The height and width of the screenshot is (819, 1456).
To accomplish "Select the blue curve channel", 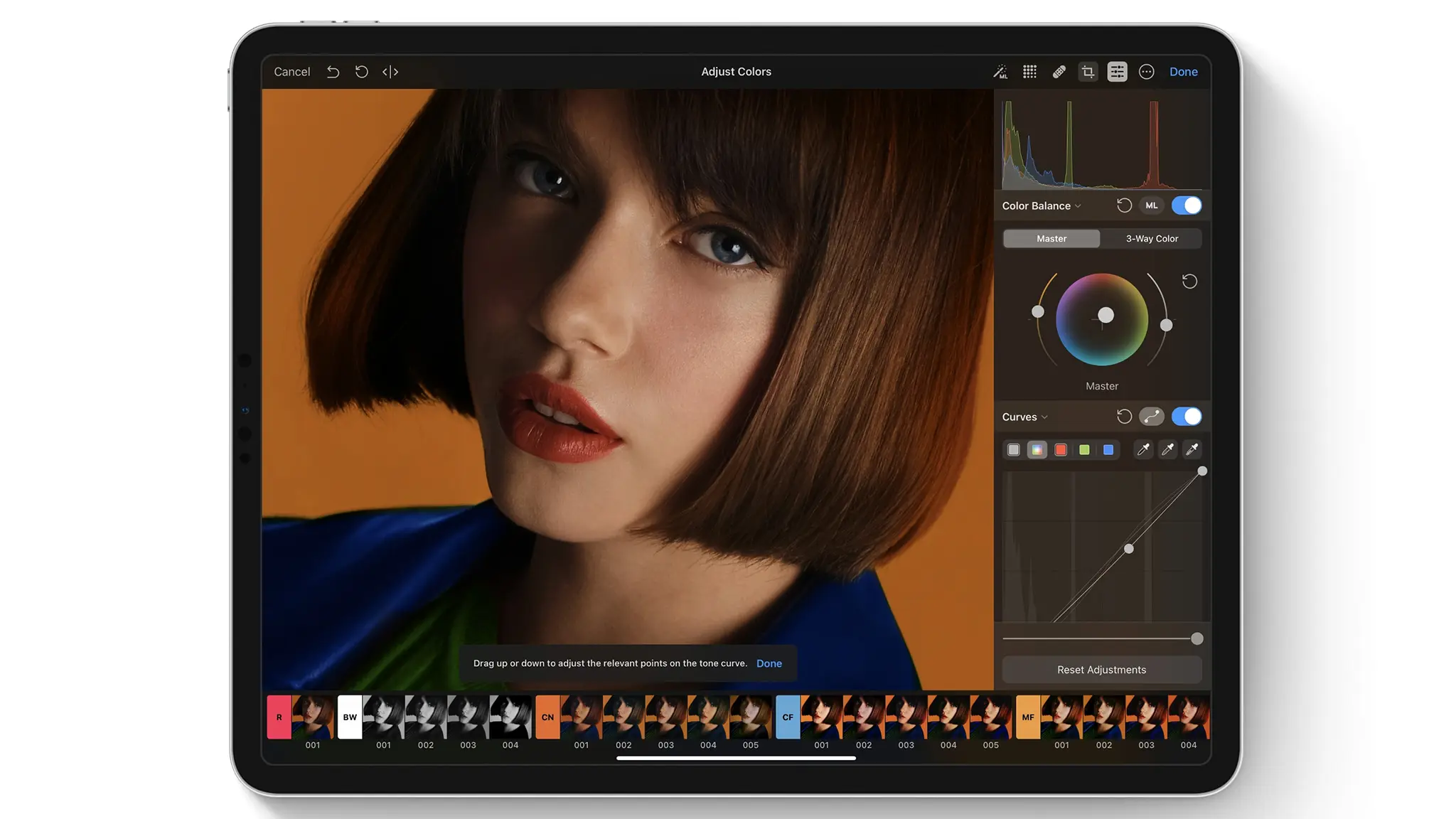I will 1108,449.
